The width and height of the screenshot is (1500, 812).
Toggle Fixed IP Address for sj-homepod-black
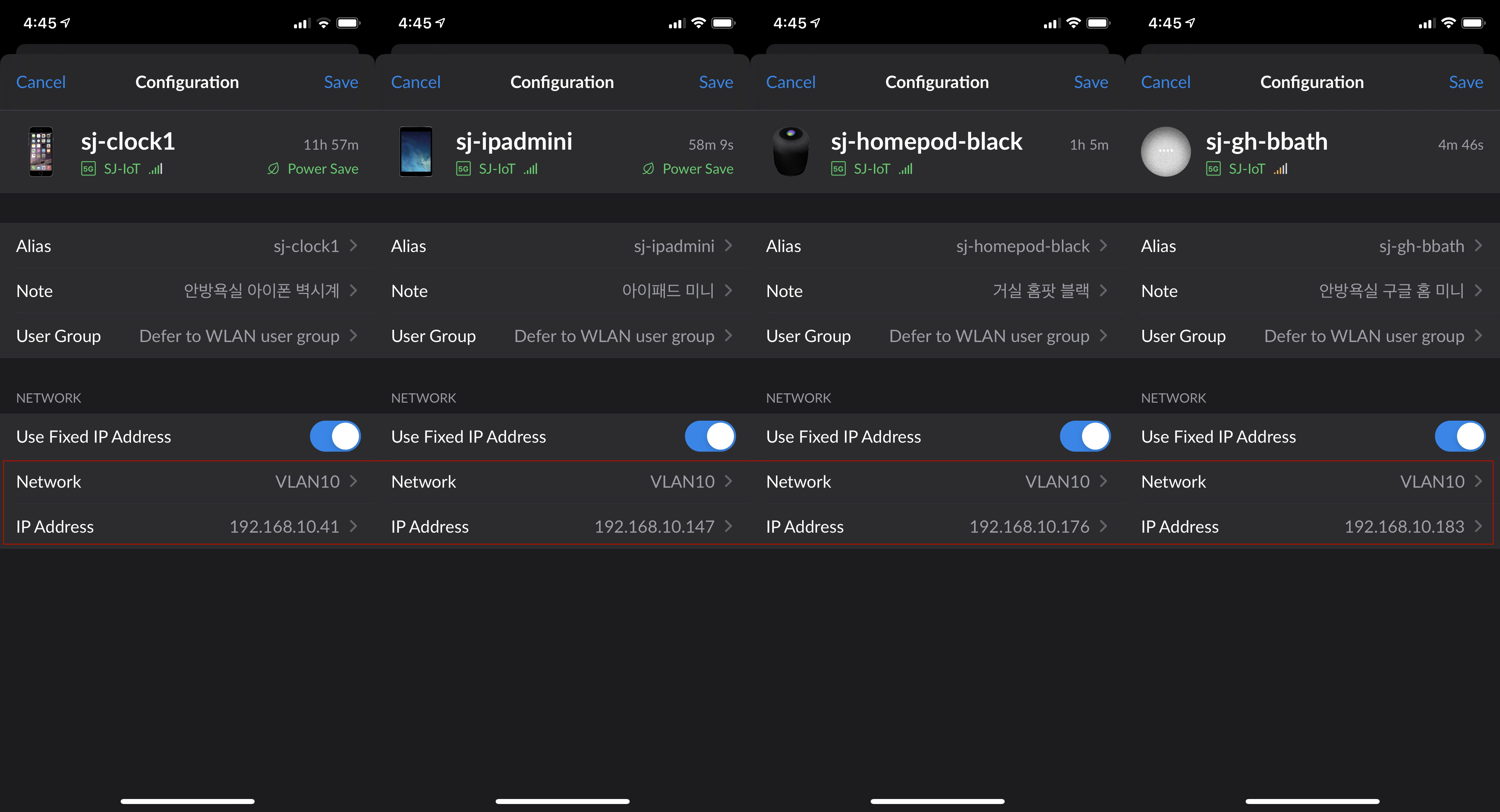[1085, 436]
